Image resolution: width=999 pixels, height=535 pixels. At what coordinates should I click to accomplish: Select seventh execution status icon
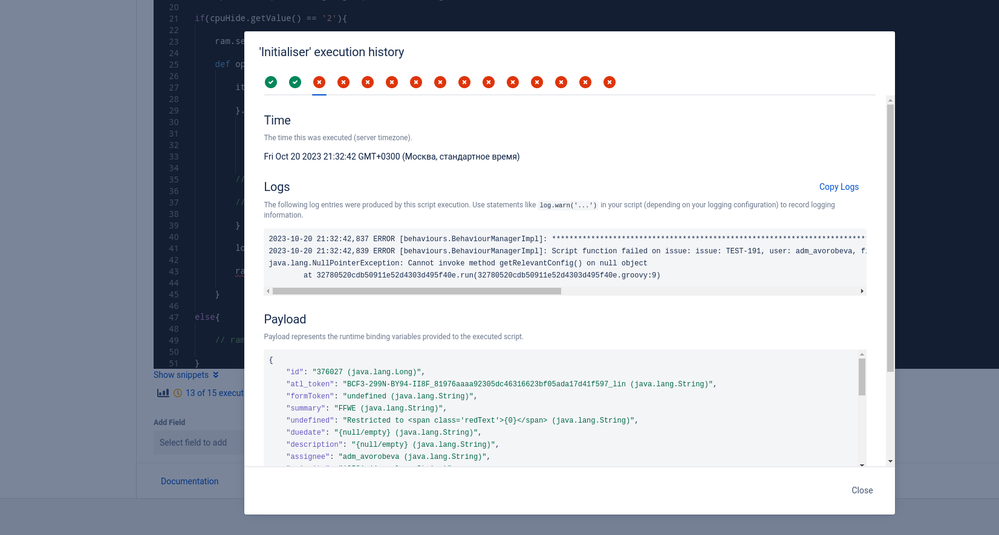[416, 82]
